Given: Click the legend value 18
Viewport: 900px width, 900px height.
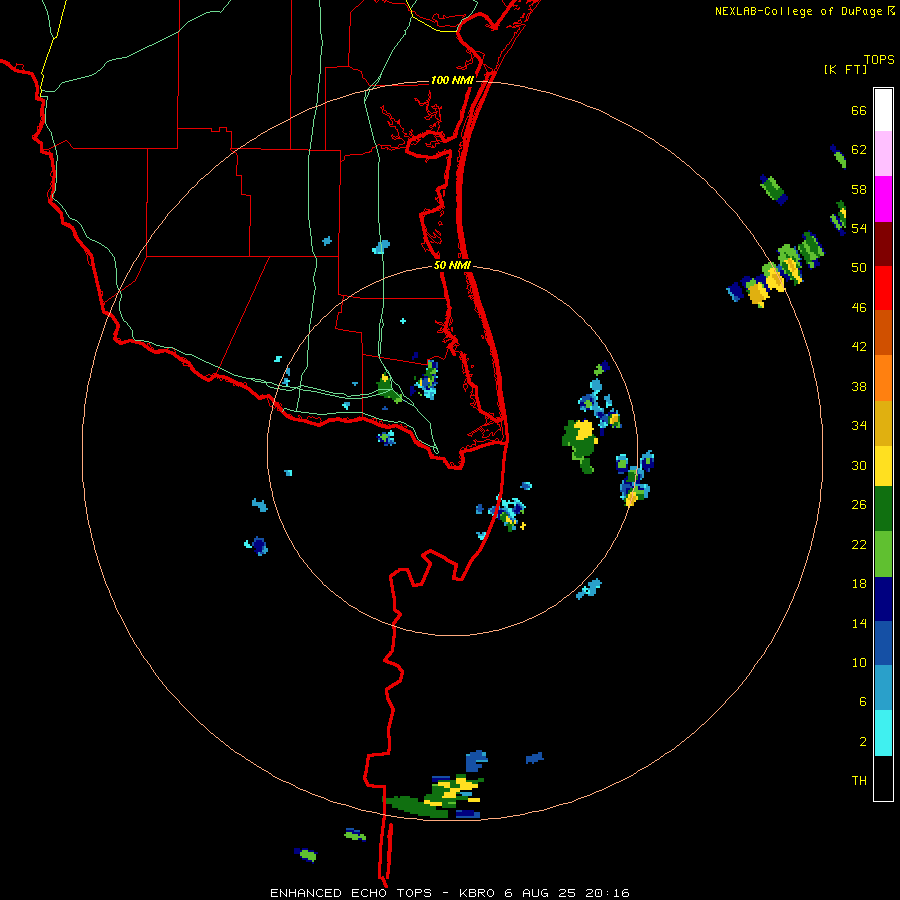Looking at the screenshot, I should (x=859, y=584).
